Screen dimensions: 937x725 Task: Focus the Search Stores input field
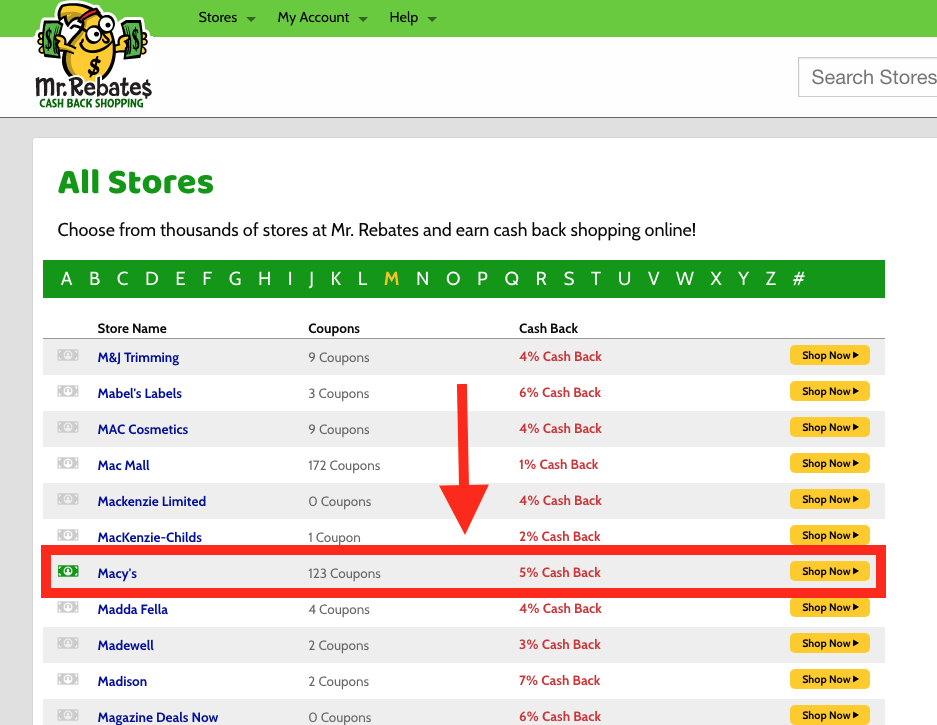point(870,77)
